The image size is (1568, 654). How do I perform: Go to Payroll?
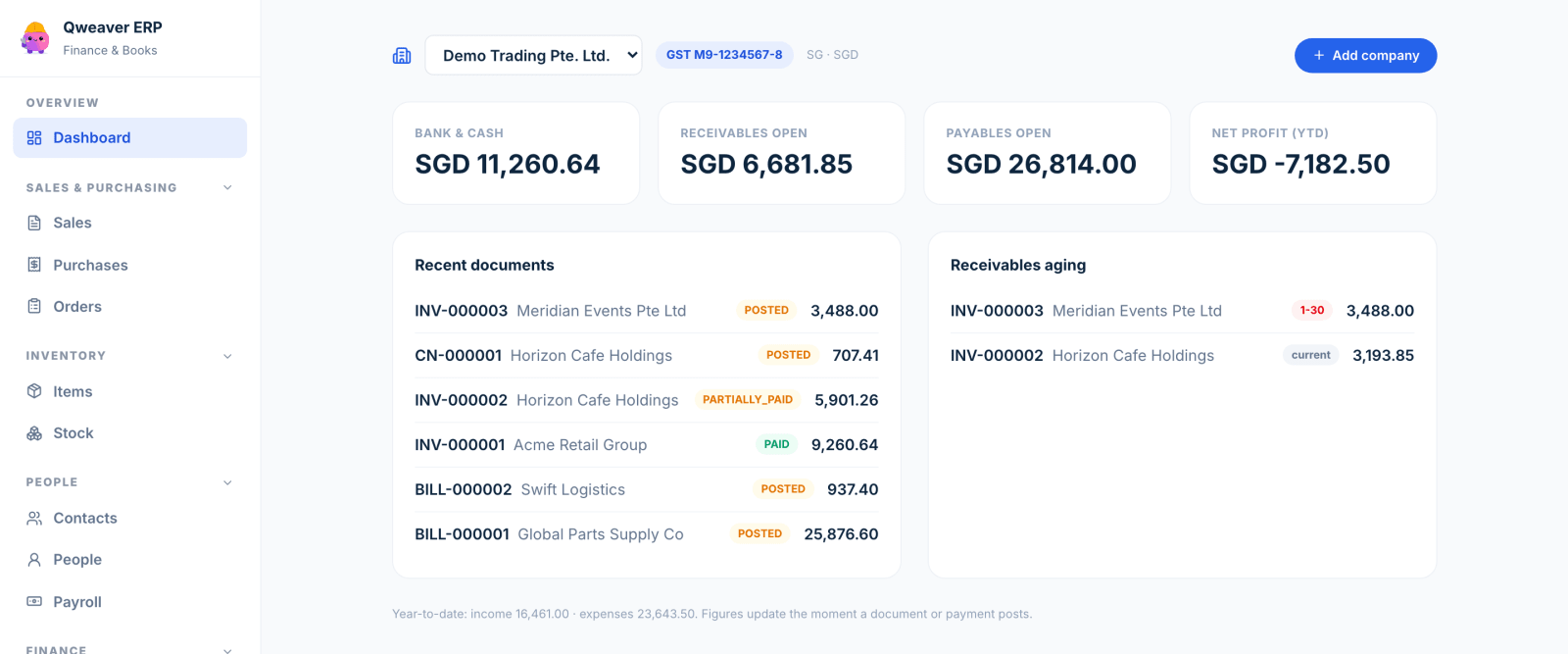(129, 601)
